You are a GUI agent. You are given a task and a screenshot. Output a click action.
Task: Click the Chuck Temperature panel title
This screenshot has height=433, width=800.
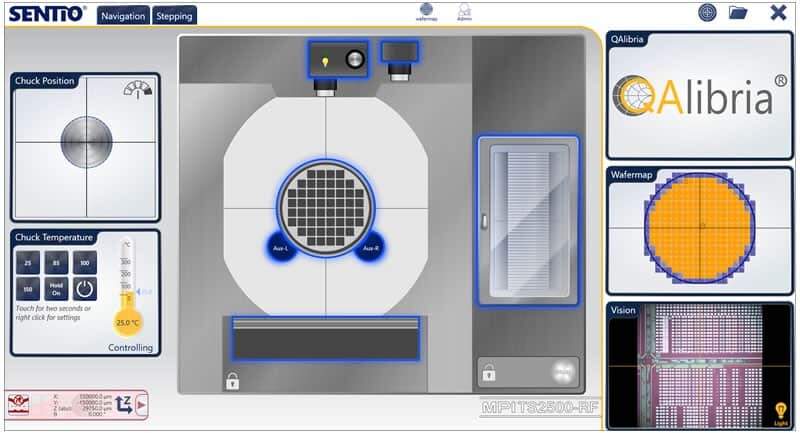(x=54, y=237)
